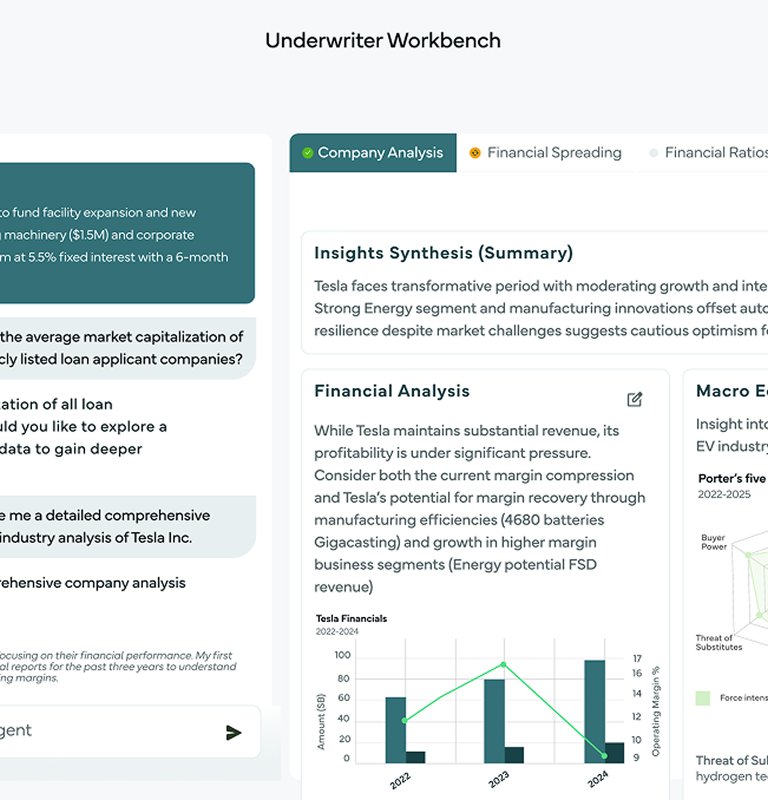The height and width of the screenshot is (800, 768).
Task: Select the Insights Synthesis (Summary) heading
Action: (x=443, y=253)
